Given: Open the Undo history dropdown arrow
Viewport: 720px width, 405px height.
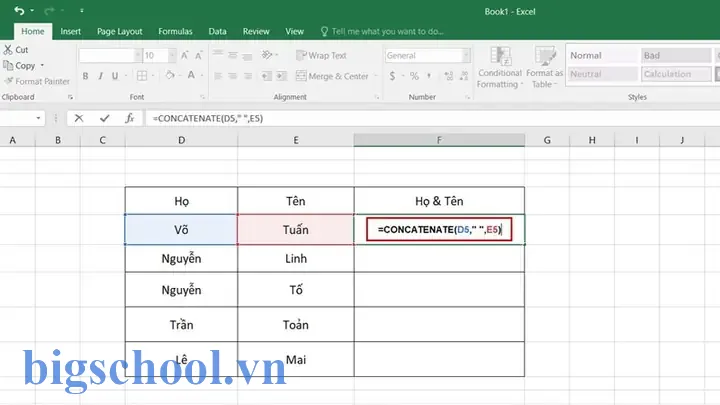Looking at the screenshot, I should (x=32, y=11).
